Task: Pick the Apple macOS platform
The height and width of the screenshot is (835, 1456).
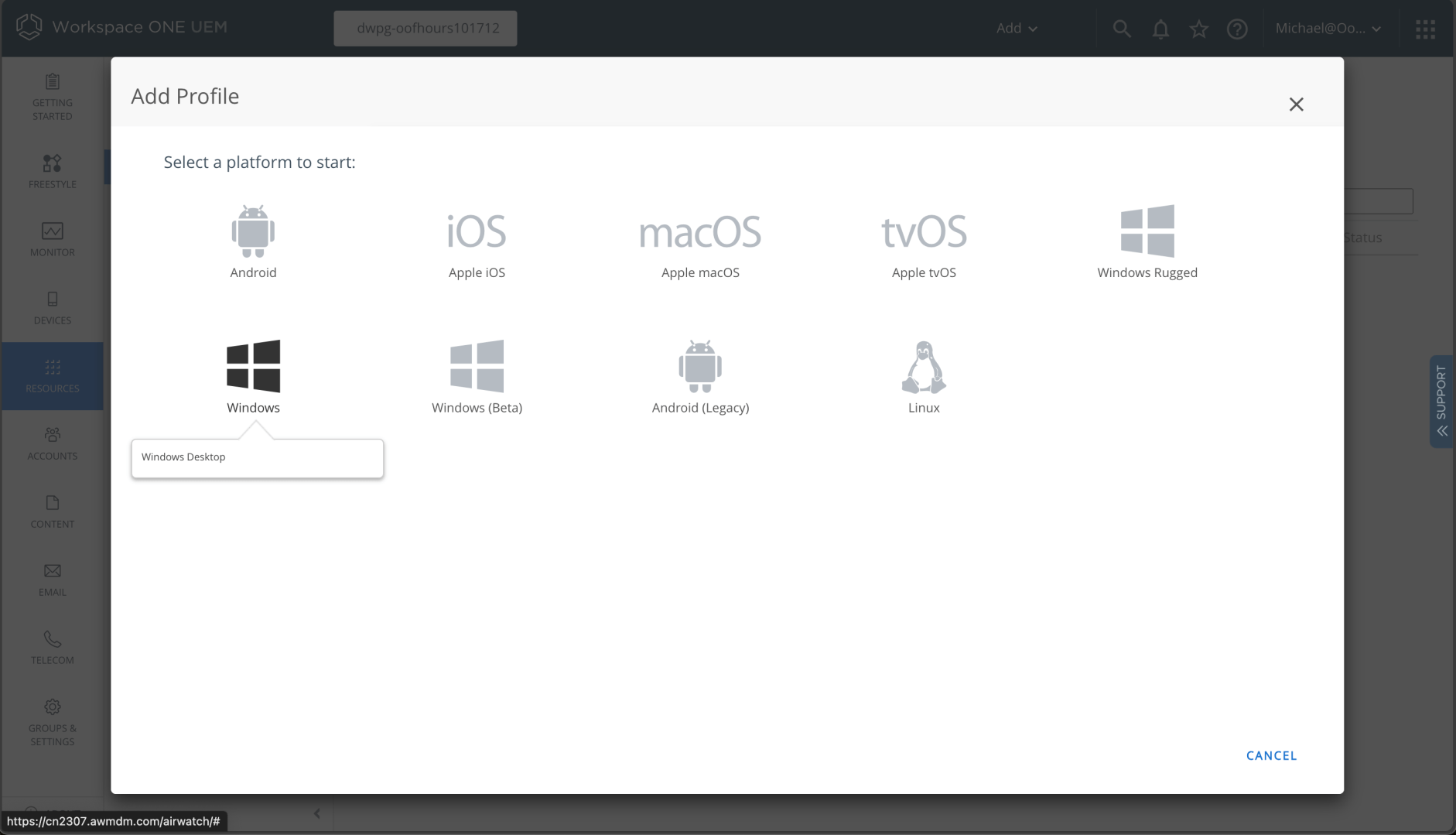Action: coord(700,233)
